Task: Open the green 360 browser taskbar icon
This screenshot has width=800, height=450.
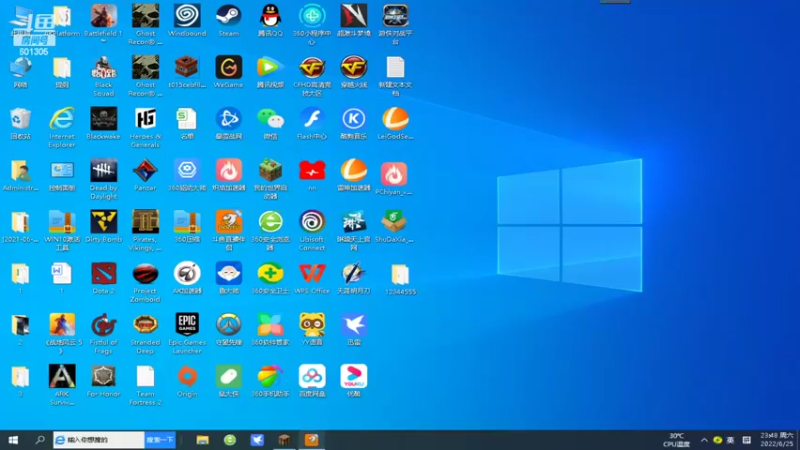Action: pyautogui.click(x=230, y=440)
